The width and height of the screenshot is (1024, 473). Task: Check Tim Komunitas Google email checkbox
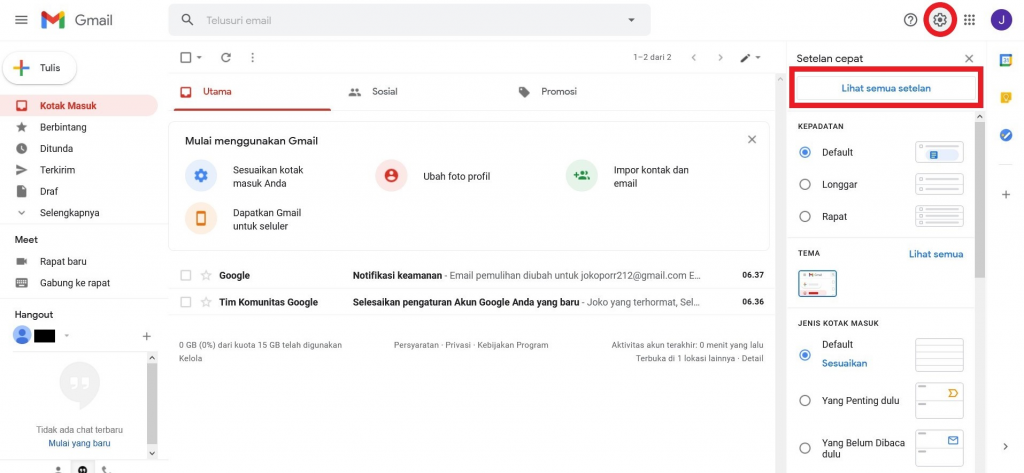(186, 302)
